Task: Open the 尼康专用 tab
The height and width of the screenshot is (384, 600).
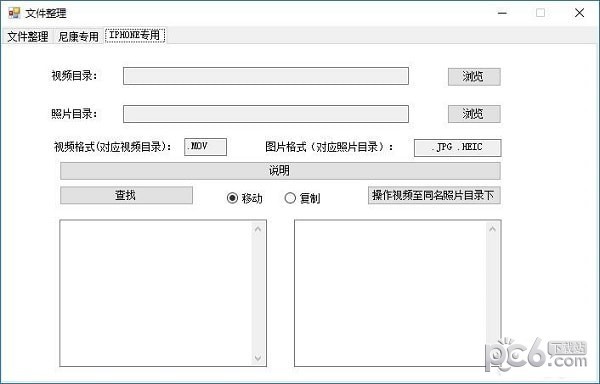Action: pyautogui.click(x=78, y=36)
